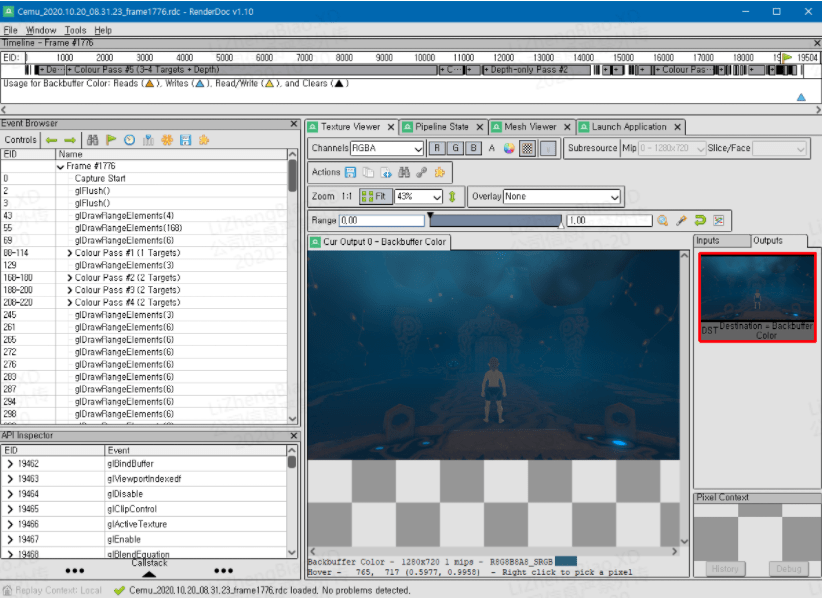Click the green flag bookmark icon in Event Browser
The width and height of the screenshot is (822, 598).
111,140
